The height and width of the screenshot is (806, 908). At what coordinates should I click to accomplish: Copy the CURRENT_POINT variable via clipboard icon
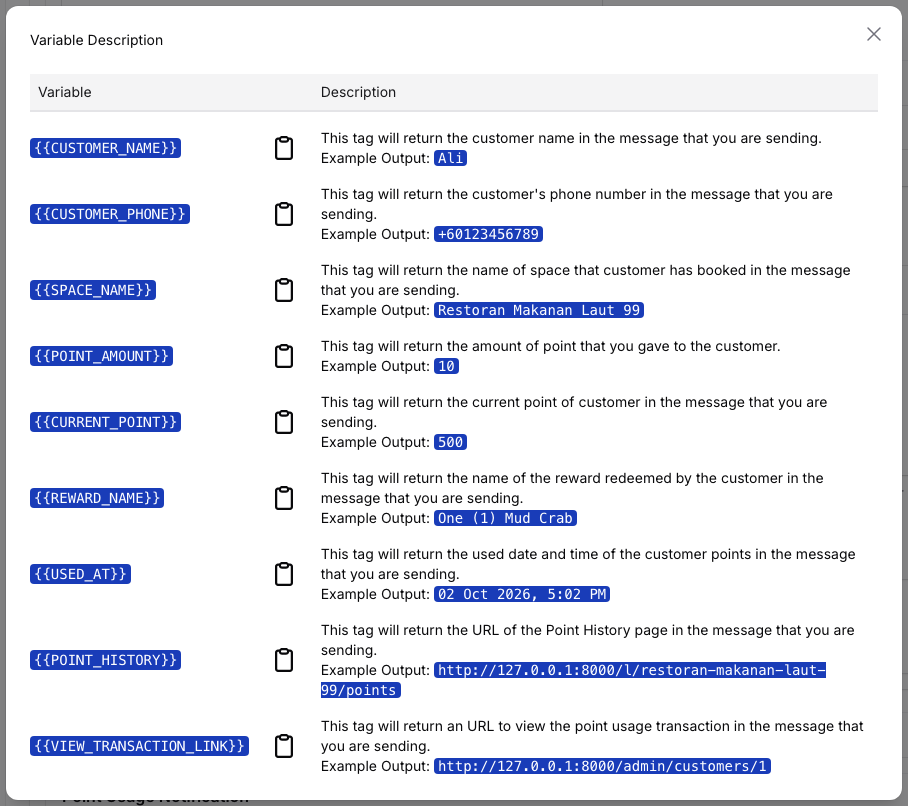pyautogui.click(x=284, y=422)
